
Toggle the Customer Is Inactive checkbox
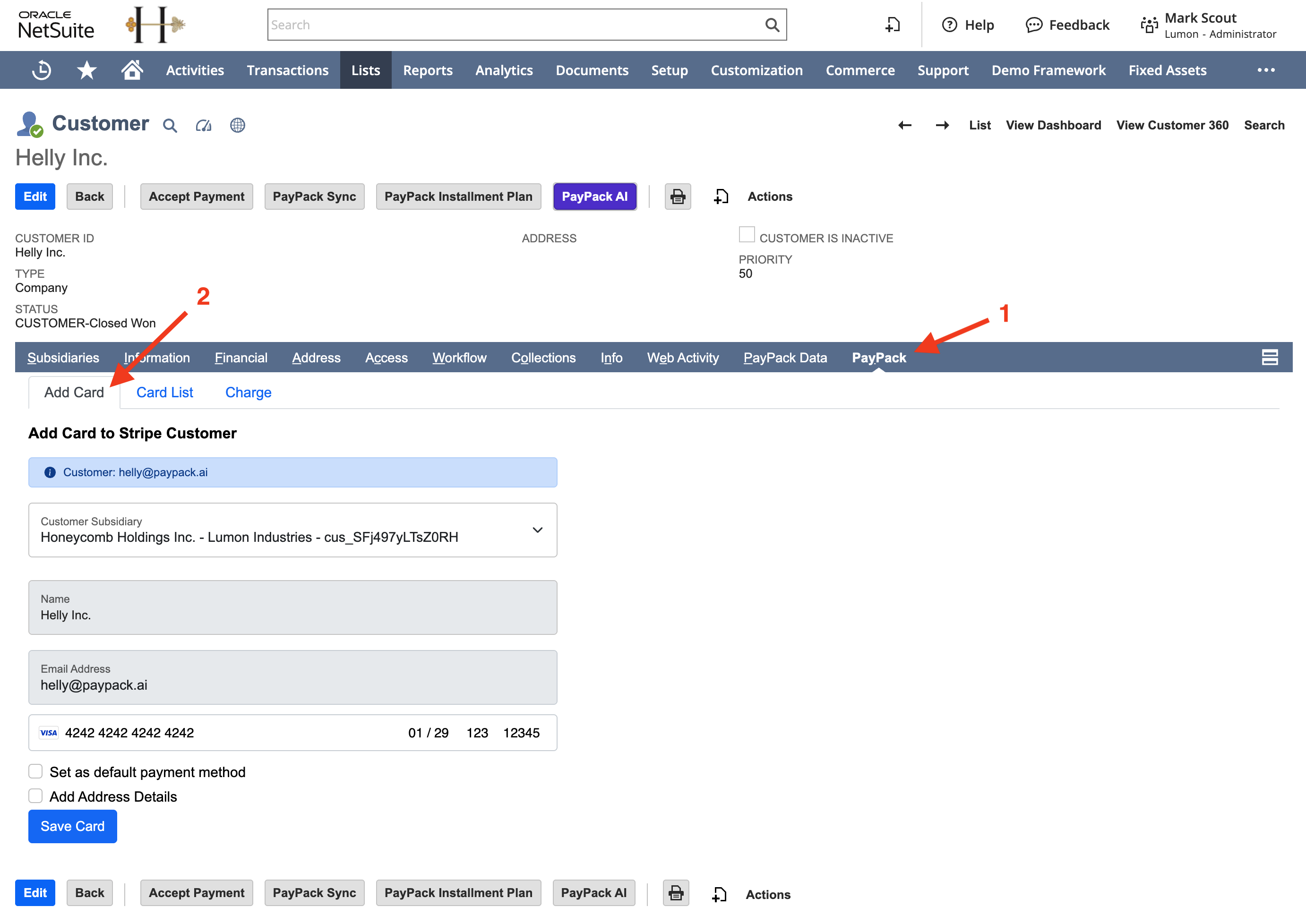747,234
